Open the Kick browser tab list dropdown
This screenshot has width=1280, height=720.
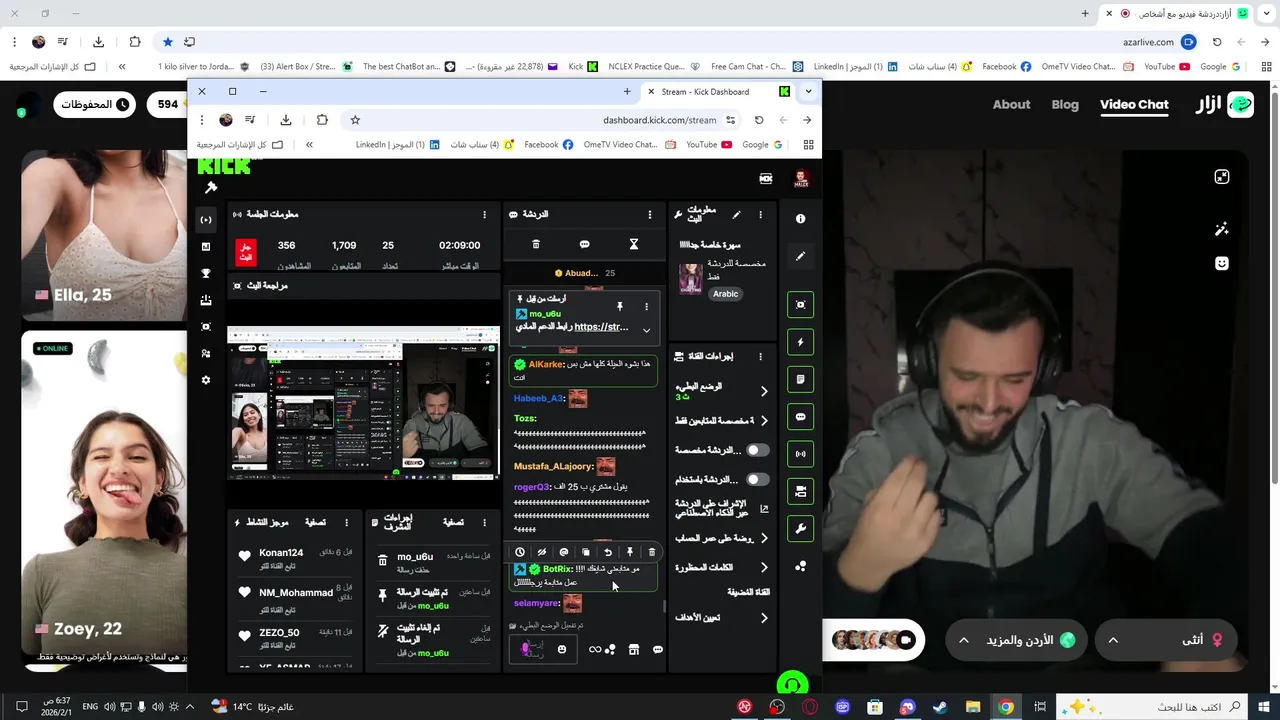[808, 91]
